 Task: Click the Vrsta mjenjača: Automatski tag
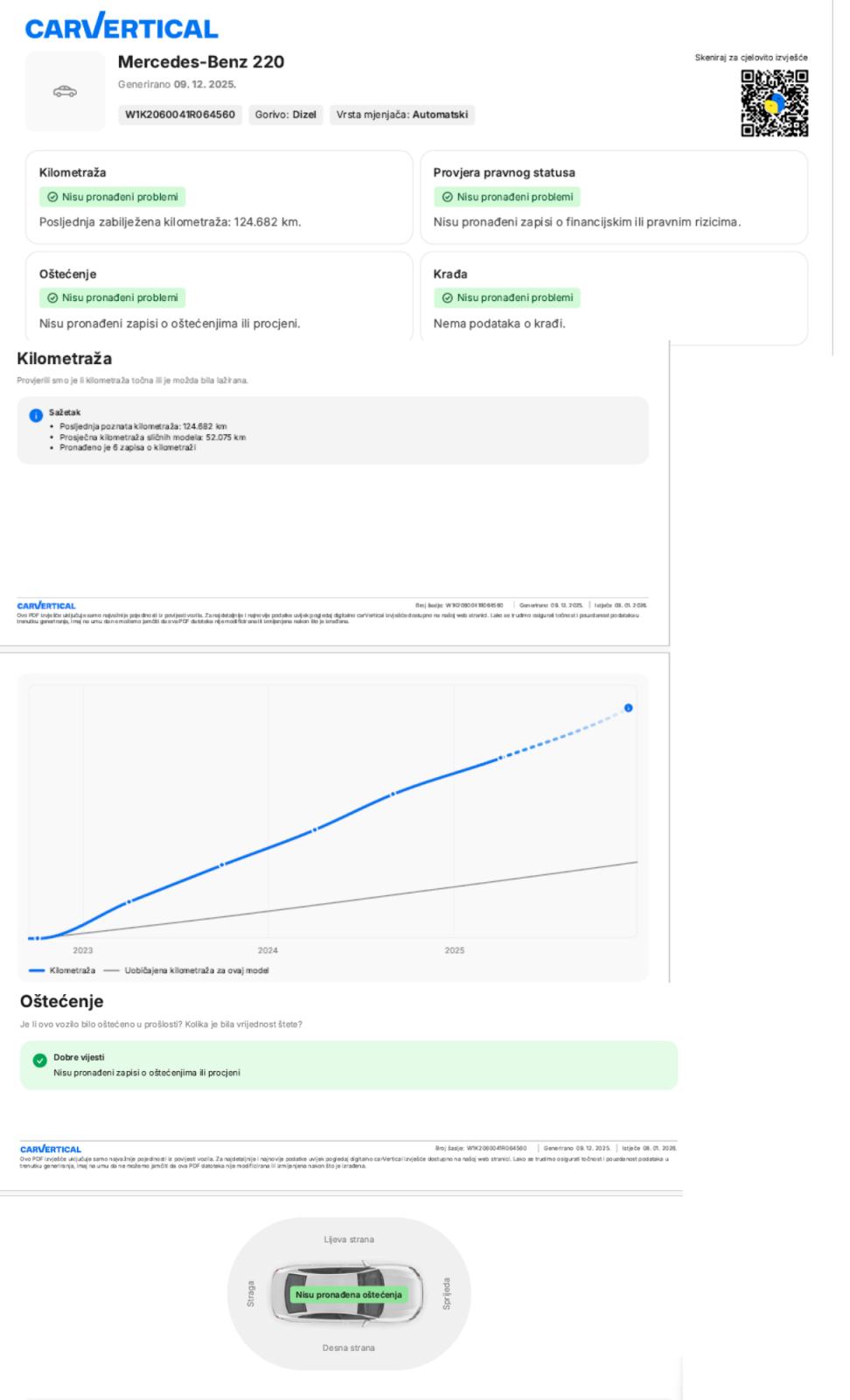402,115
